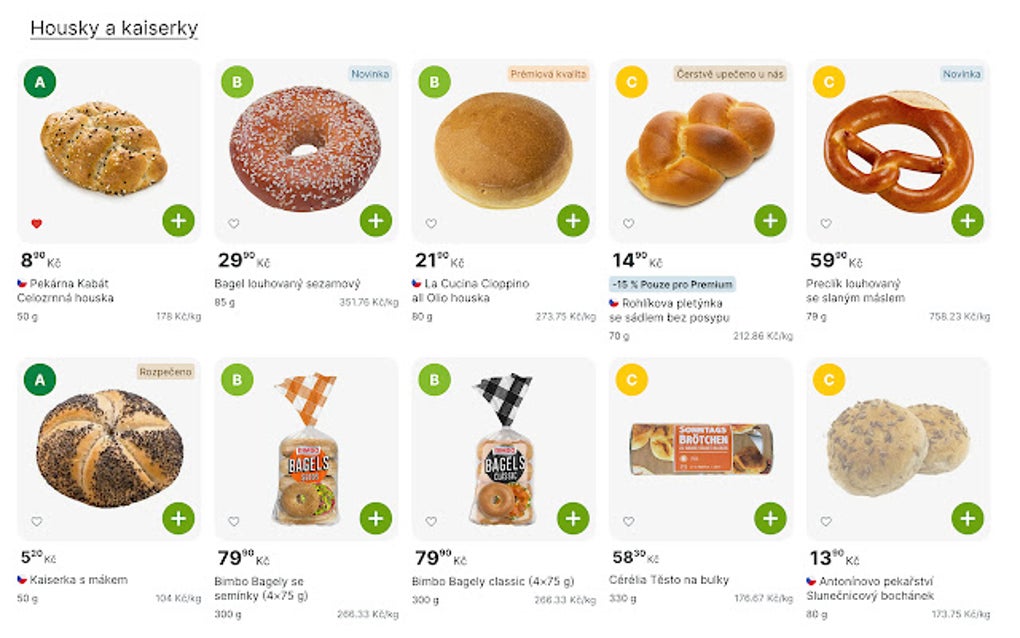This screenshot has height=638, width=1020.
Task: View the sesame bagel product image
Action: pos(305,148)
